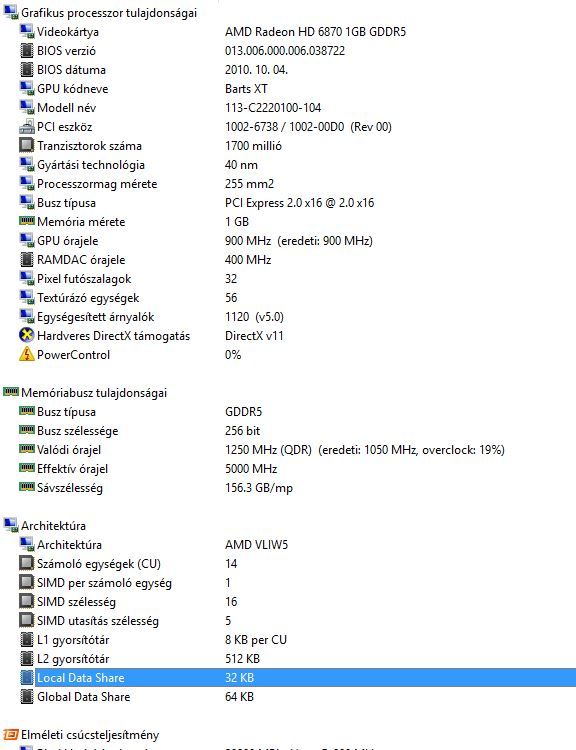Click the value Barts XT
This screenshot has width=576, height=750.
pos(246,88)
